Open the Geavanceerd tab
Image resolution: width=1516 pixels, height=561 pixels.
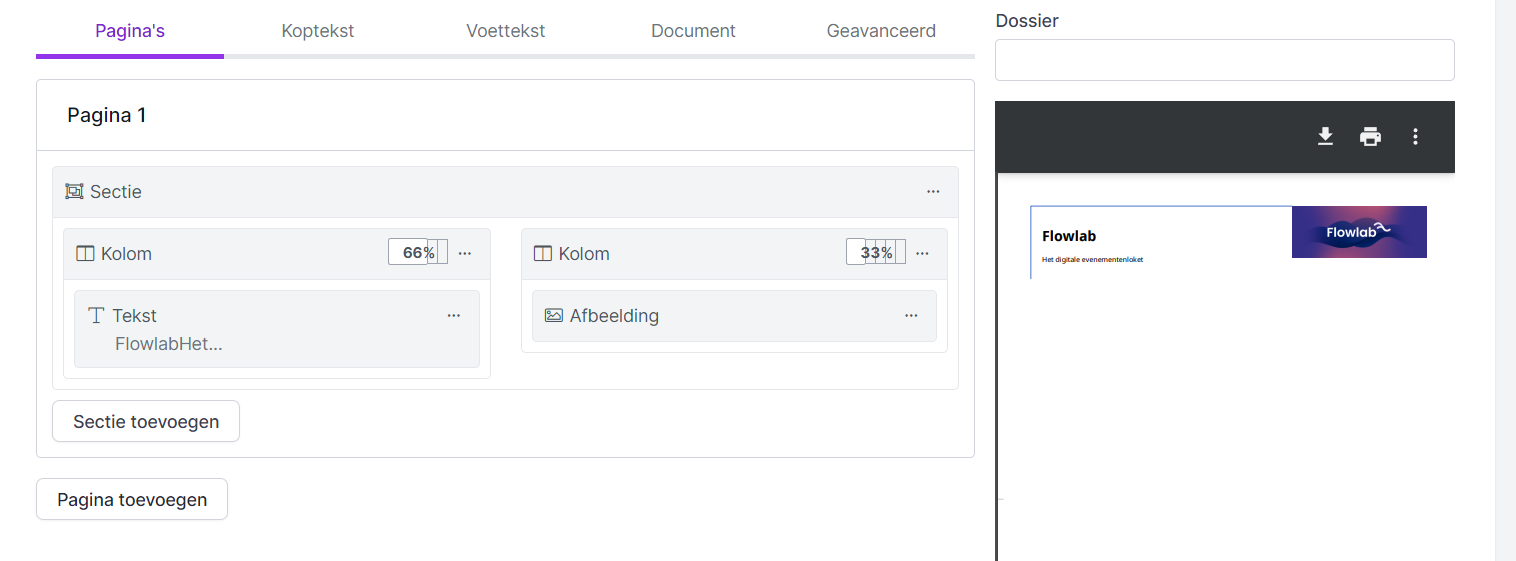(881, 31)
